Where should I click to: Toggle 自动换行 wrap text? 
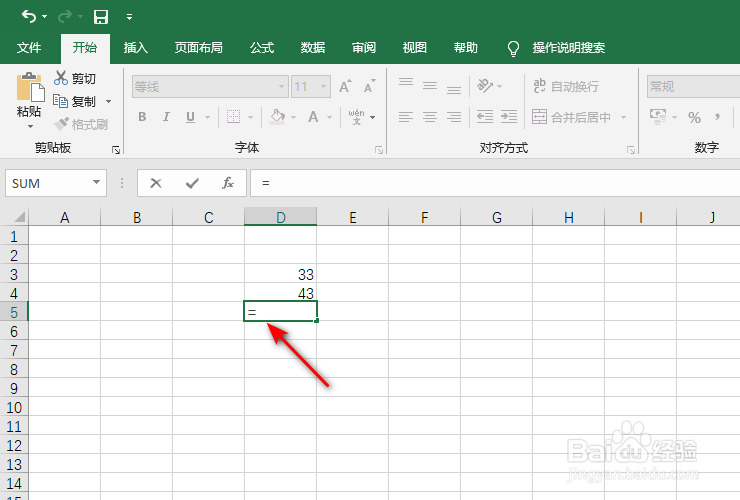tap(566, 86)
